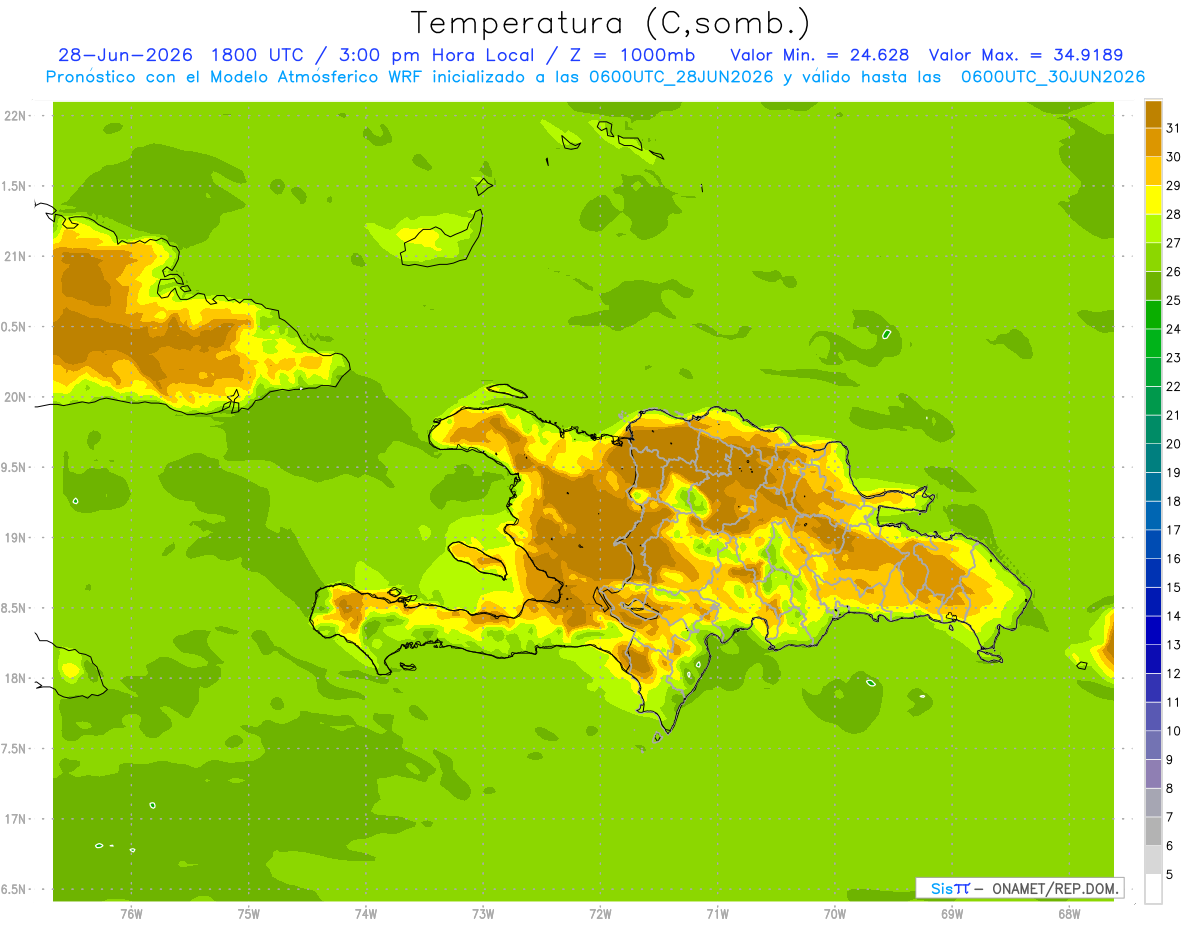1200x927 pixels.
Task: Click the '0600UTC_28JUN2026' initialization time text
Action: click(675, 77)
